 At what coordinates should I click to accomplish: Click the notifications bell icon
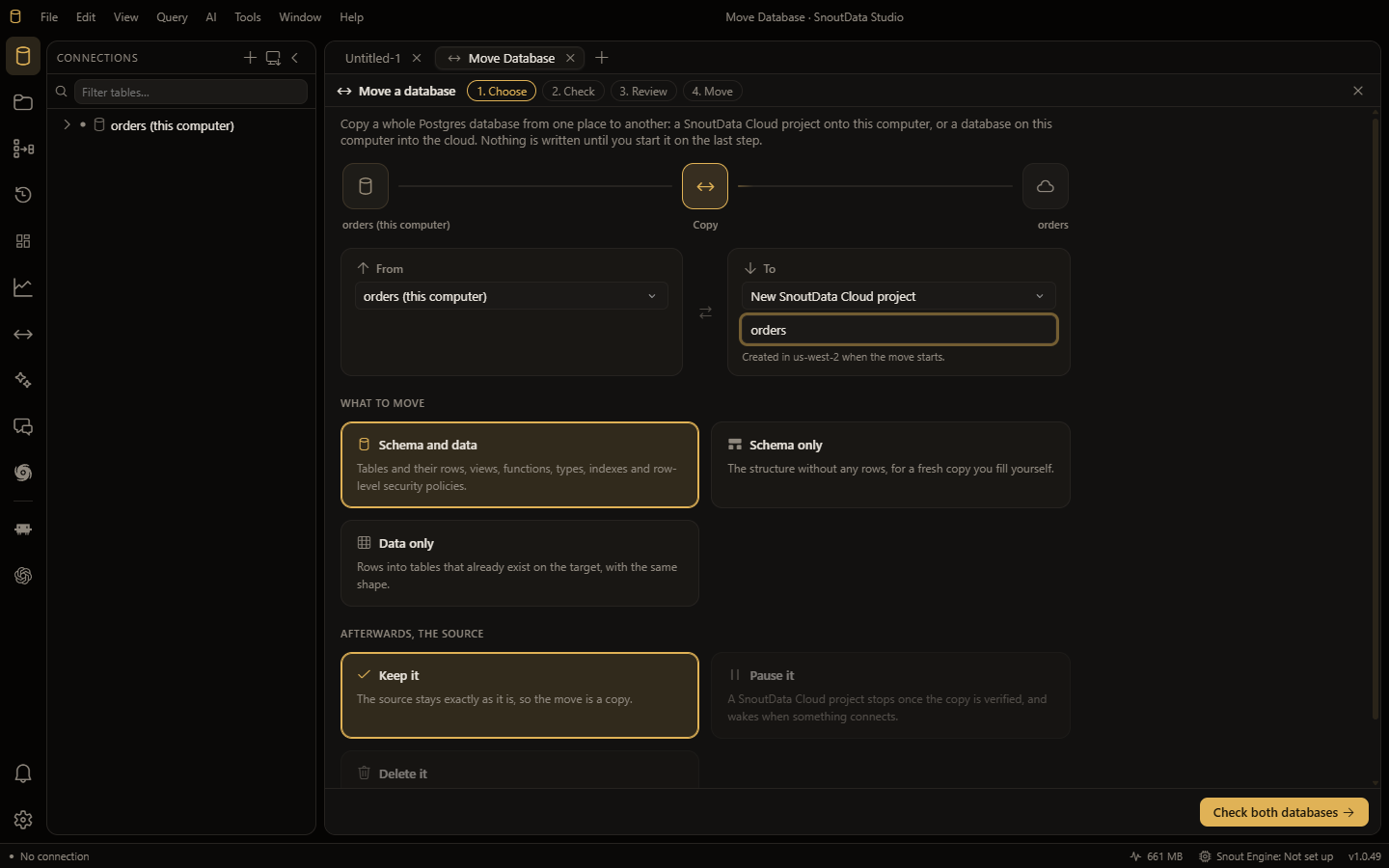click(x=23, y=773)
